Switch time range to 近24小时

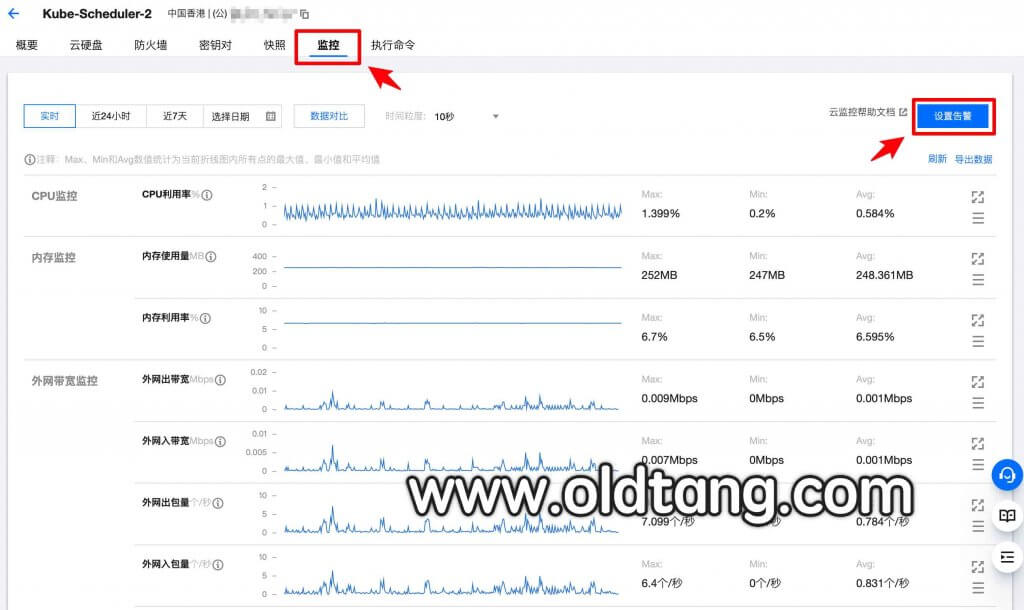click(111, 116)
